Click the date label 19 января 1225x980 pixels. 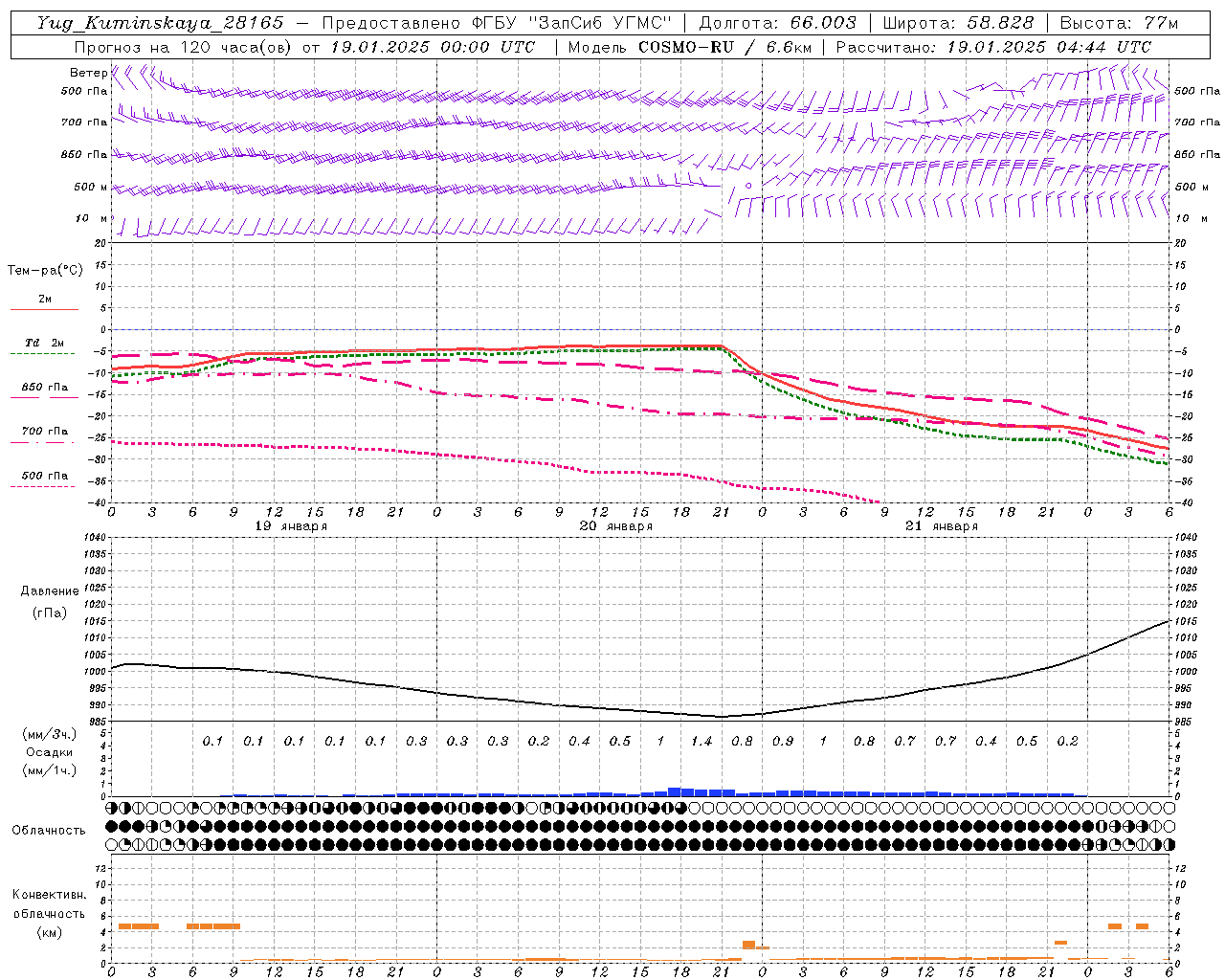coord(291,526)
